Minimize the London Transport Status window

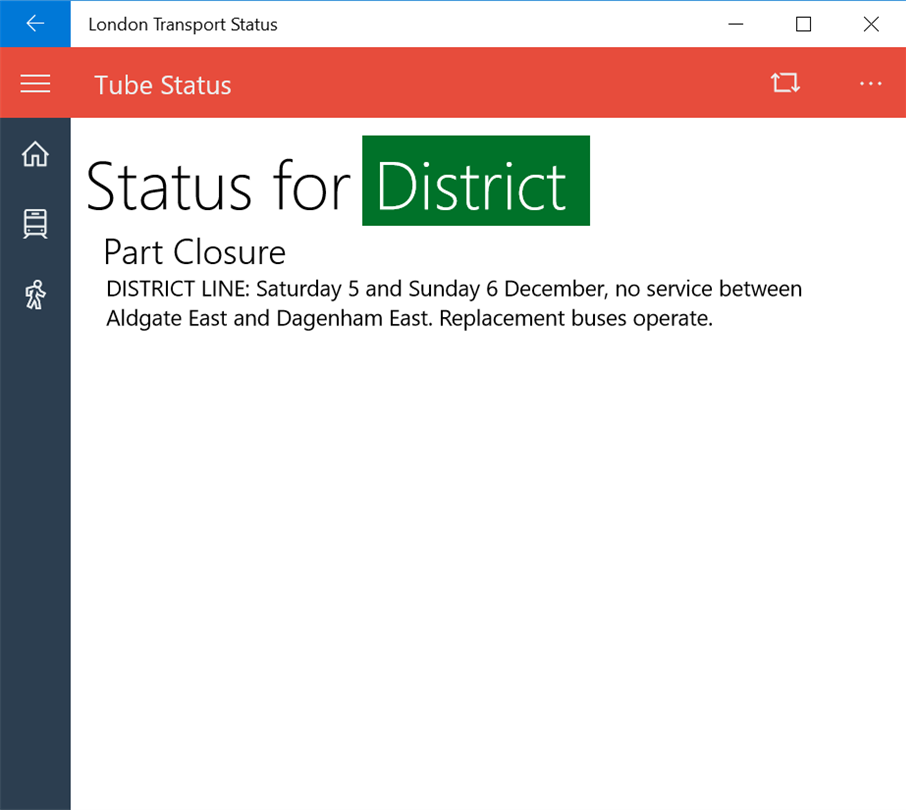click(x=736, y=24)
